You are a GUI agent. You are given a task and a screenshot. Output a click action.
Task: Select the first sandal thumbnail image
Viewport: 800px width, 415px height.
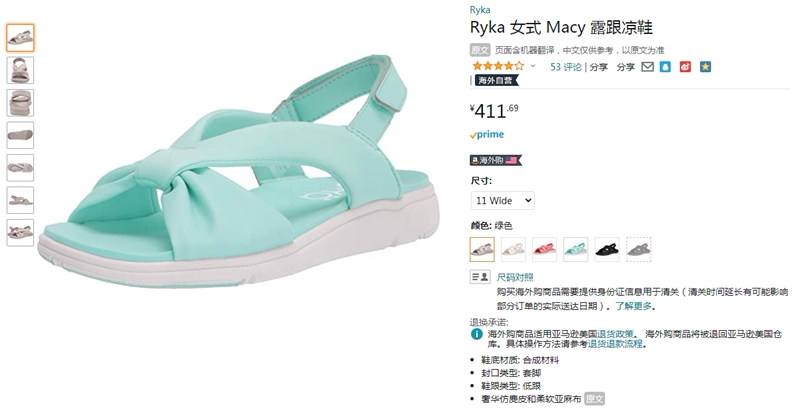point(20,38)
